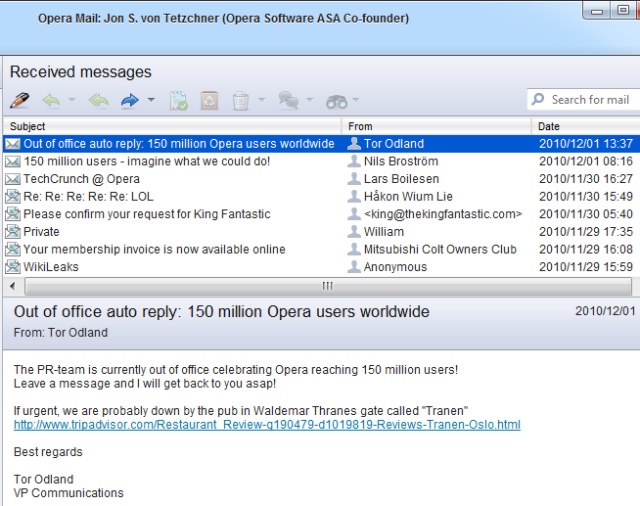Click the blue Forward arrow icon
The width and height of the screenshot is (640, 506).
pyautogui.click(x=129, y=100)
